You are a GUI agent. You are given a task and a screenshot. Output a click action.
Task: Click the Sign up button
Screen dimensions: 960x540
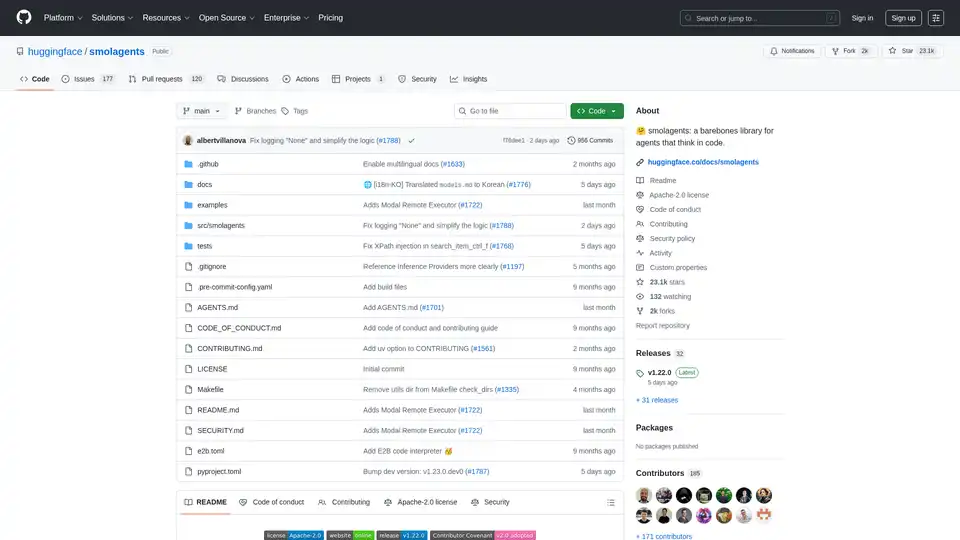click(x=903, y=18)
